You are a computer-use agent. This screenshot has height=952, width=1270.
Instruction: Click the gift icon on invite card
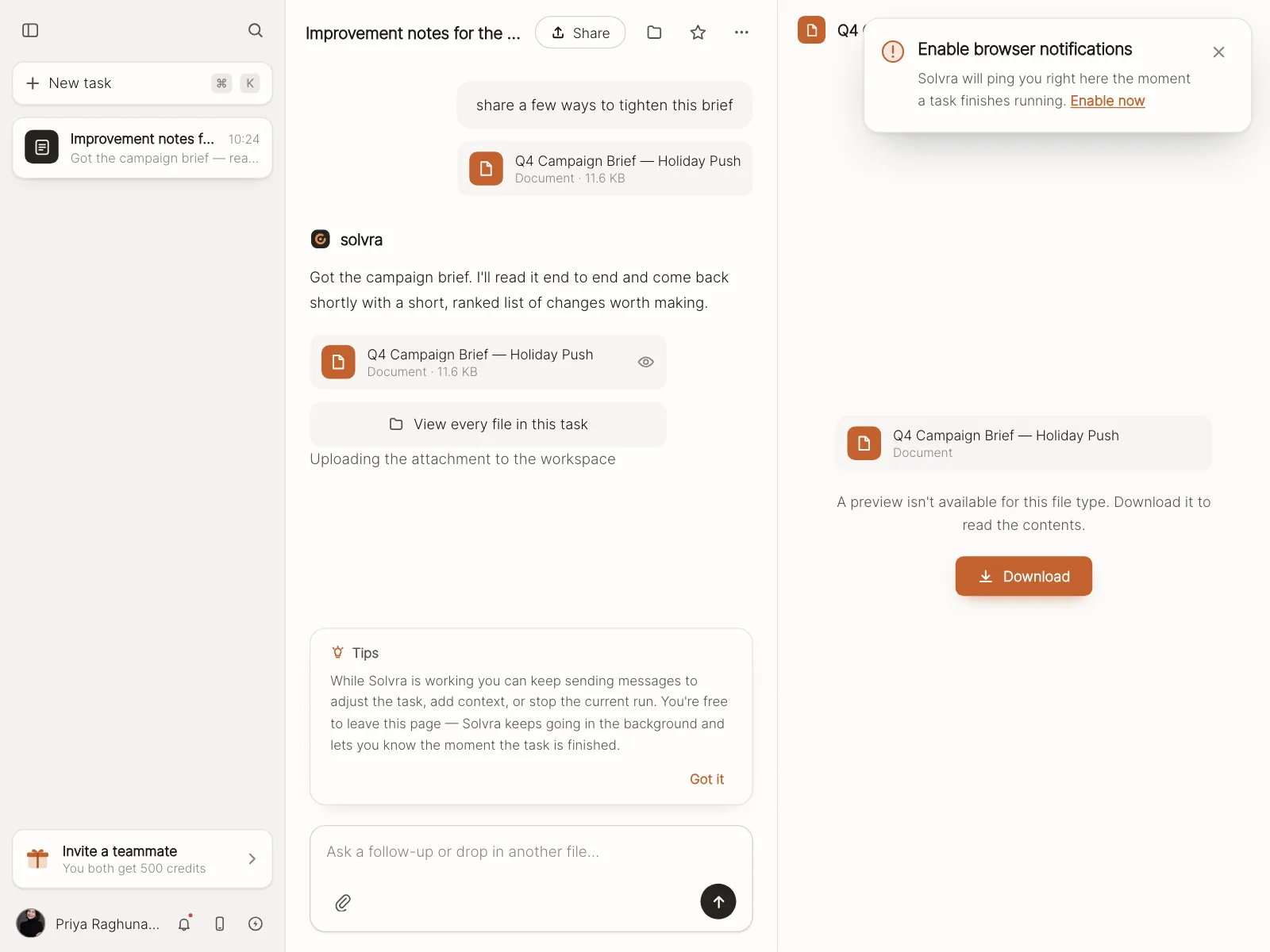coord(38,858)
